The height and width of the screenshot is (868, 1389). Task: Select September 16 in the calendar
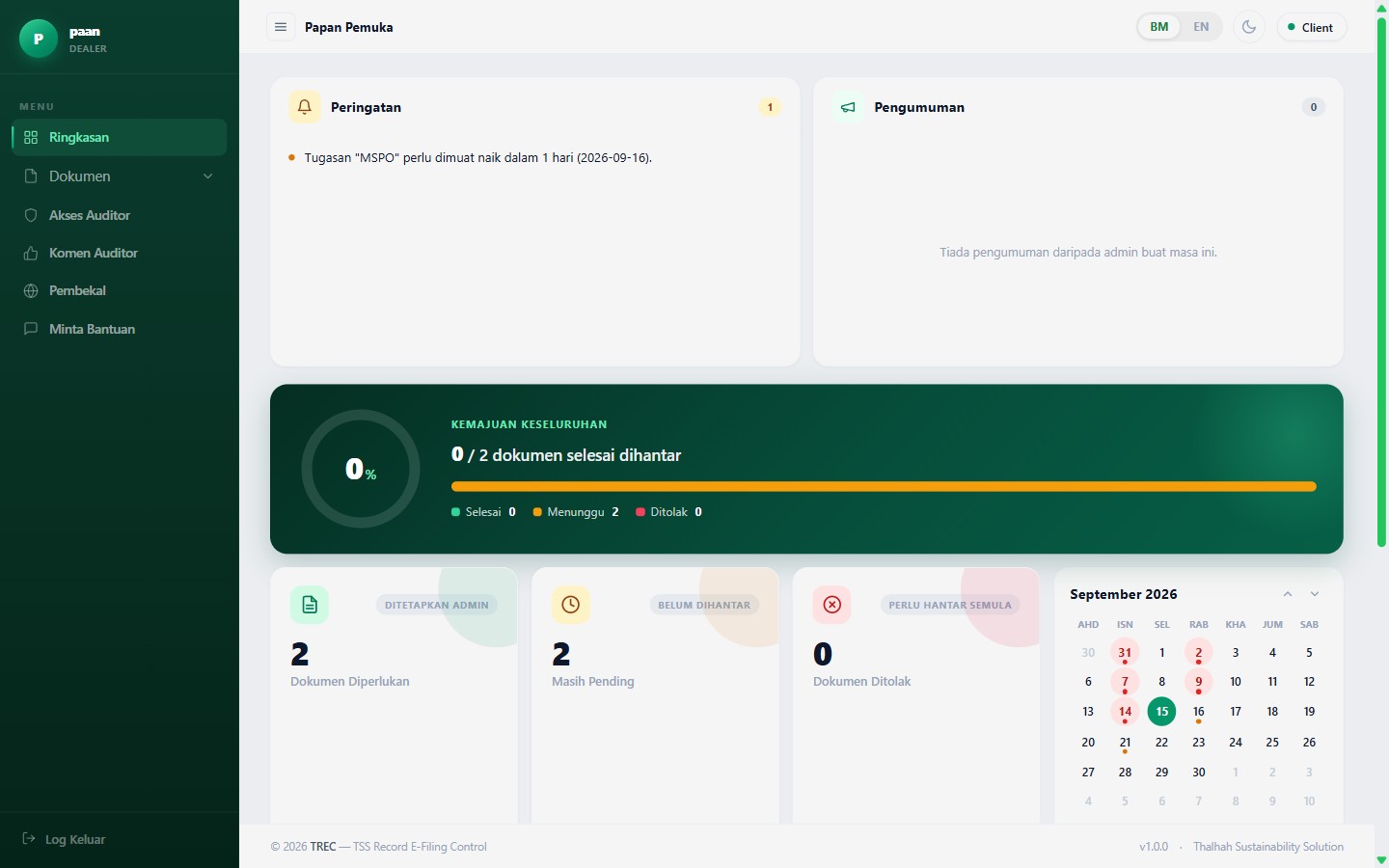1199,712
